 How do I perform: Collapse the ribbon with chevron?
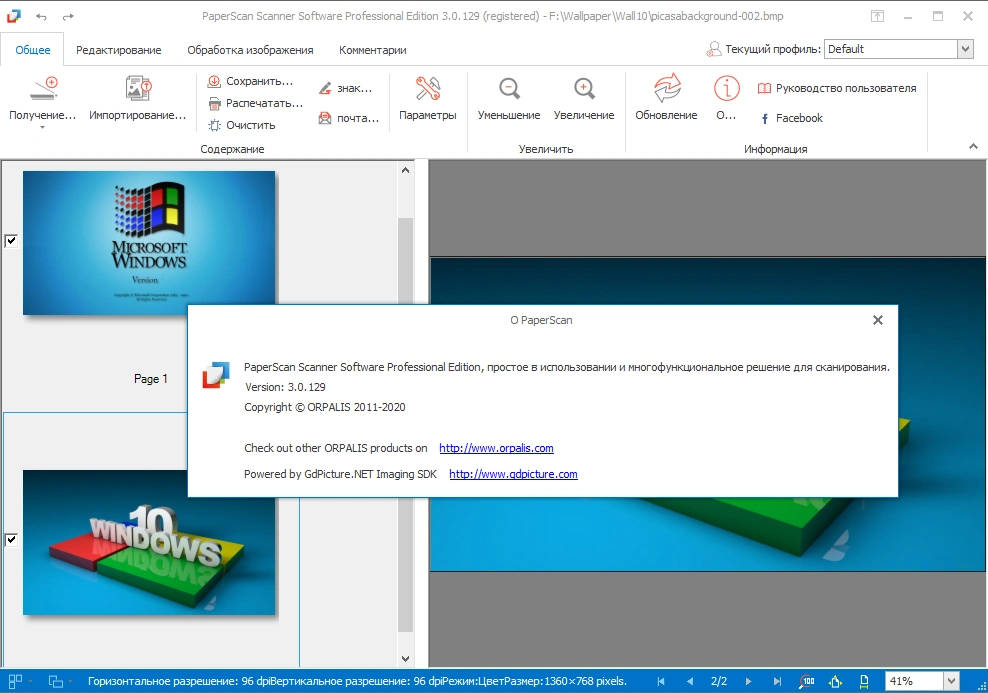973,146
